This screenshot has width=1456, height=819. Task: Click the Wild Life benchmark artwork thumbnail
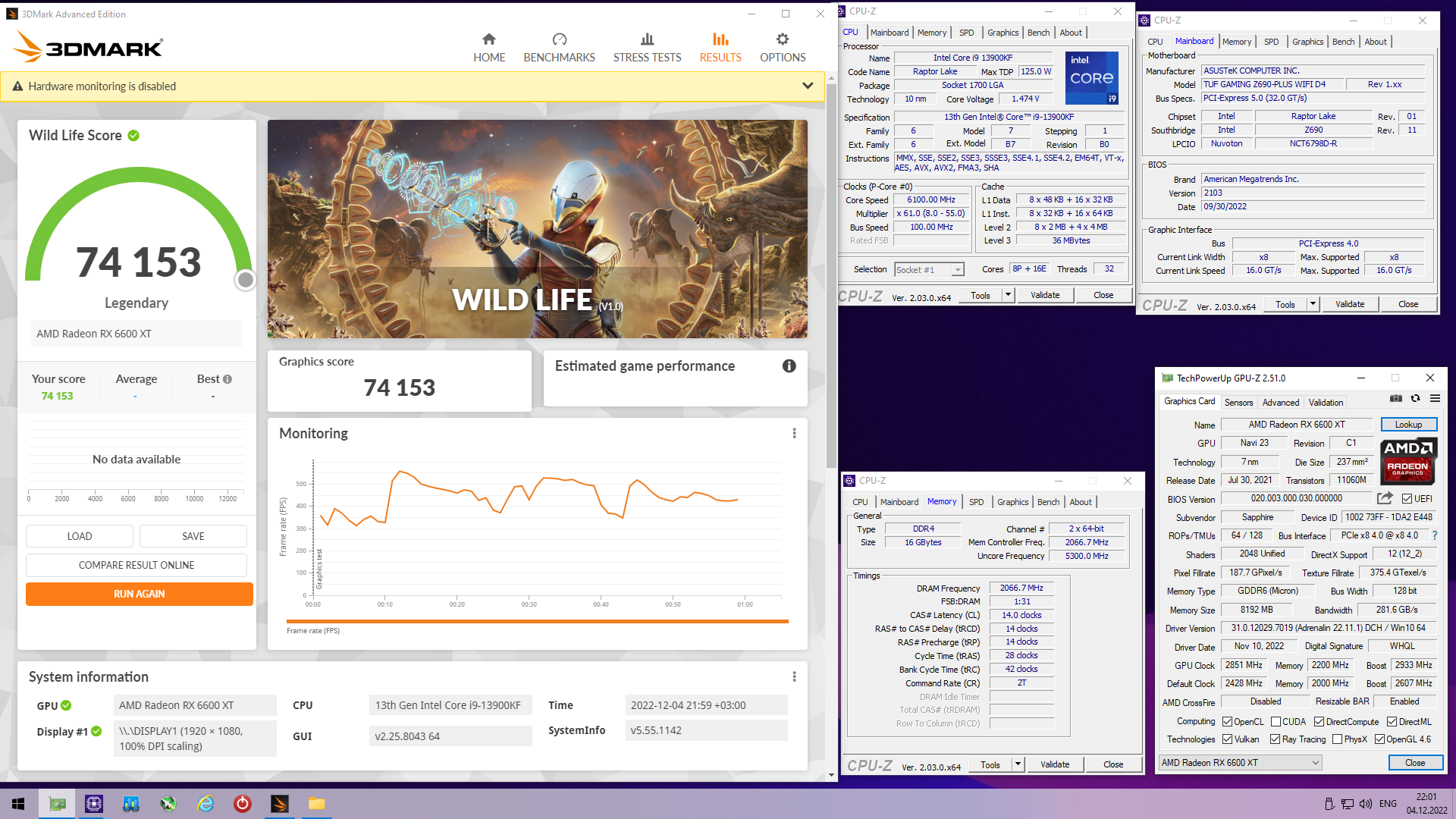pyautogui.click(x=537, y=229)
